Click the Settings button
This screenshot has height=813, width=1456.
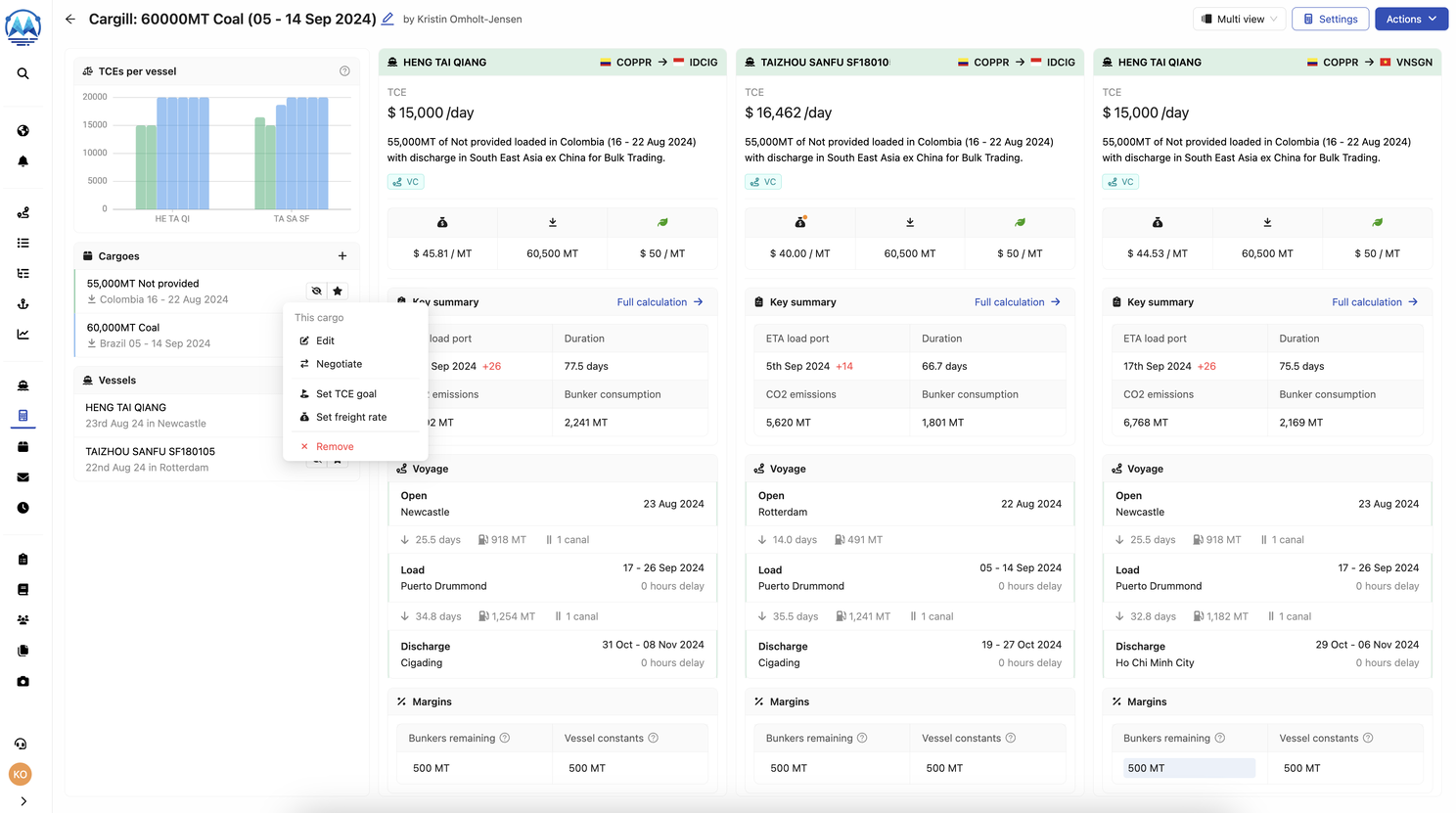pyautogui.click(x=1330, y=19)
